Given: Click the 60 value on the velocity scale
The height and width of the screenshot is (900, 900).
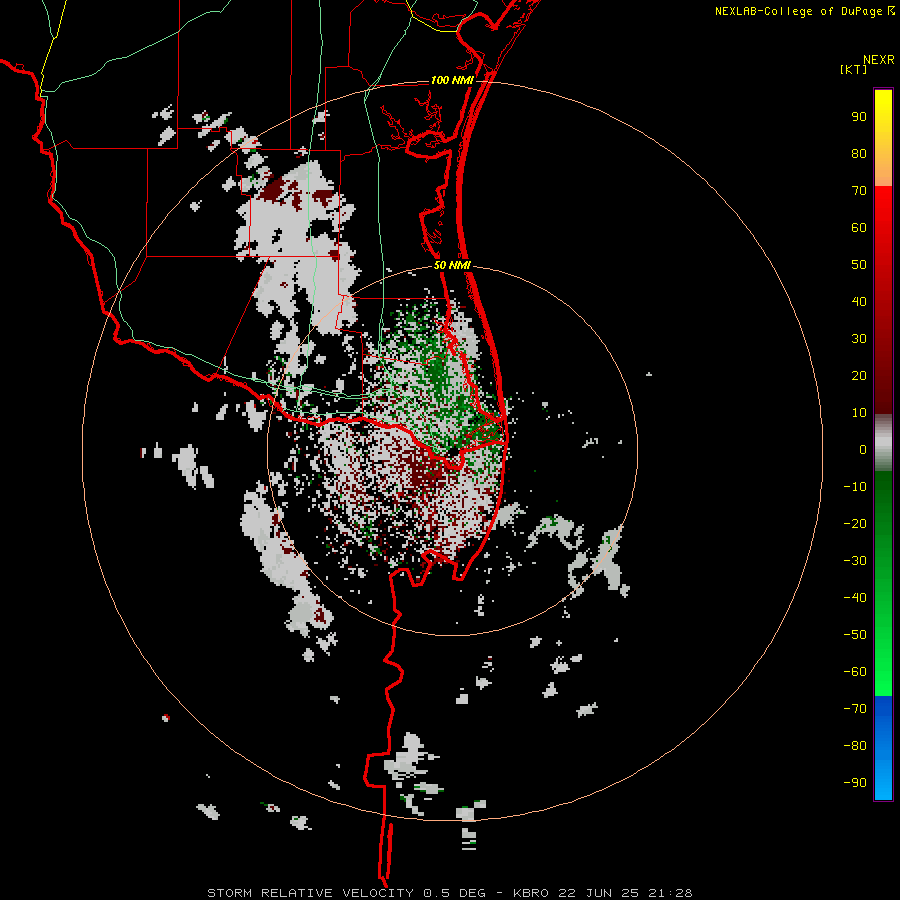Looking at the screenshot, I should tap(859, 228).
